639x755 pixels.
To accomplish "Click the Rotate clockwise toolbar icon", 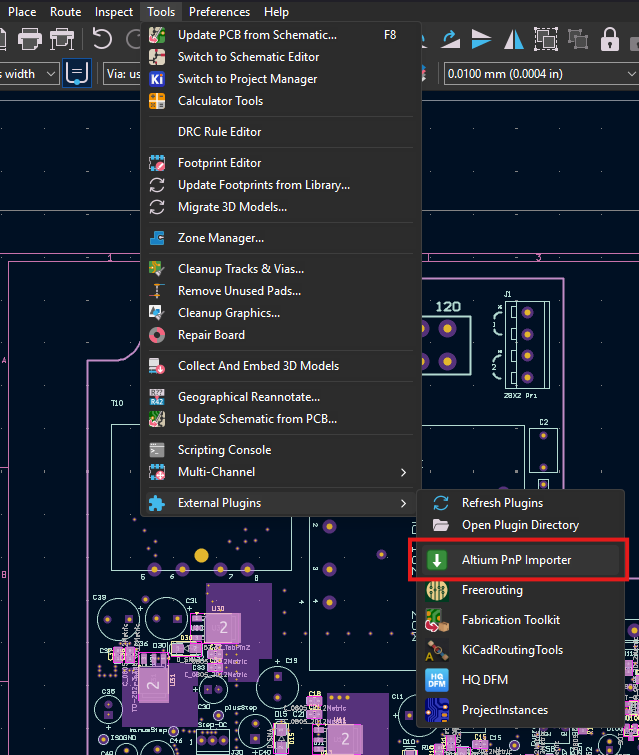I will pos(451,39).
